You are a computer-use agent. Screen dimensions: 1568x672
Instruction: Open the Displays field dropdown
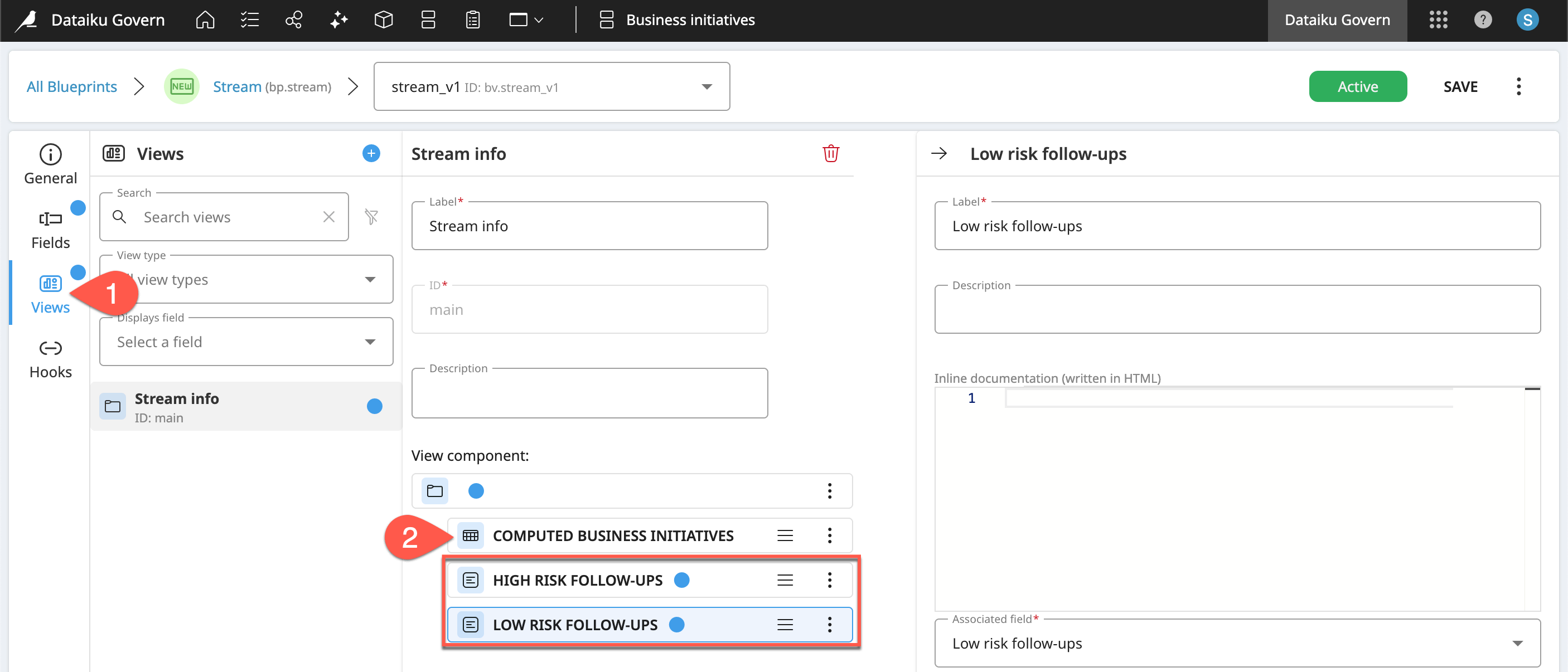246,342
